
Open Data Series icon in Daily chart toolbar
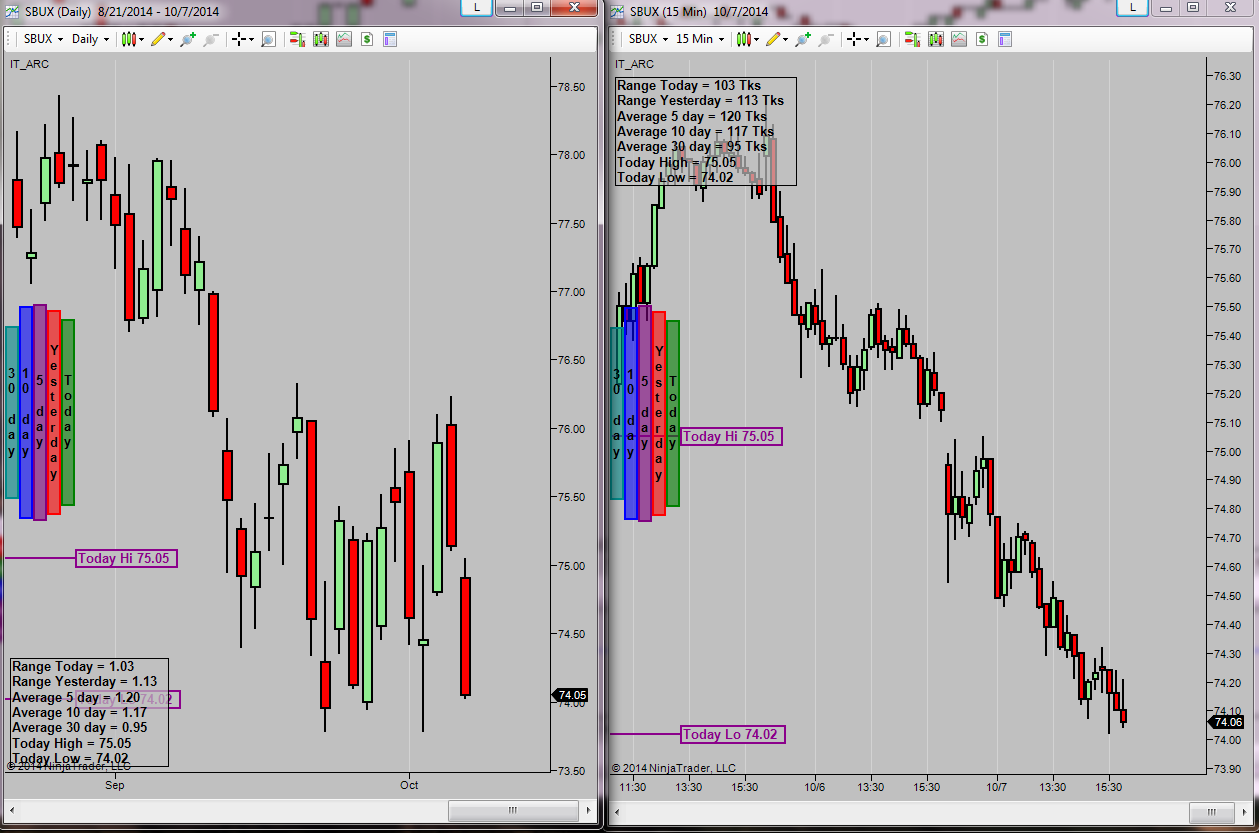320,39
